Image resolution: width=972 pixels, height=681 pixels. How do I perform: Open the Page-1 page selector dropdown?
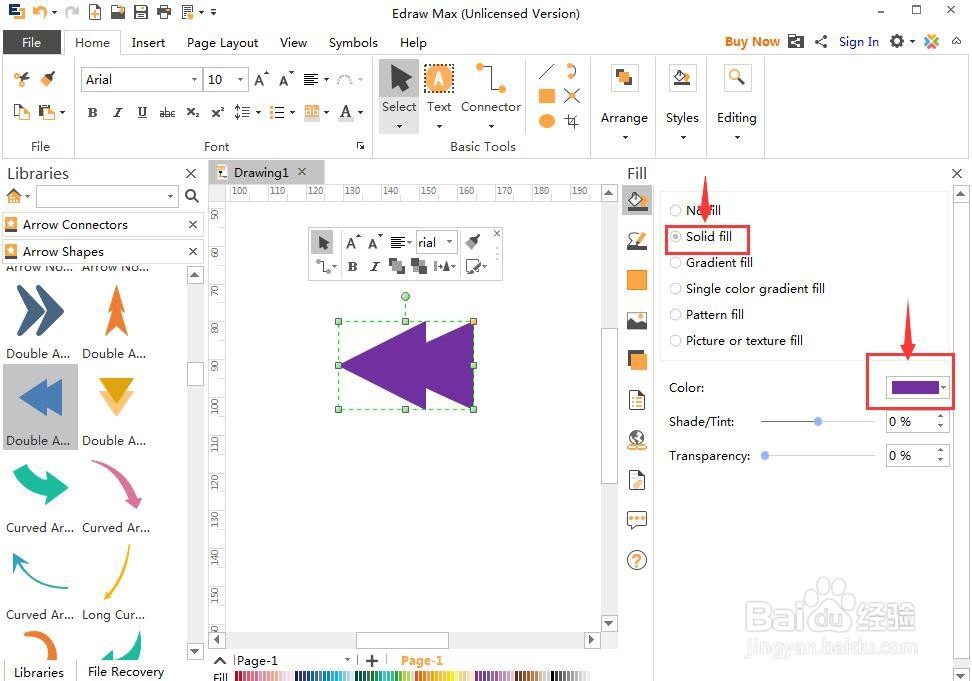(x=347, y=660)
